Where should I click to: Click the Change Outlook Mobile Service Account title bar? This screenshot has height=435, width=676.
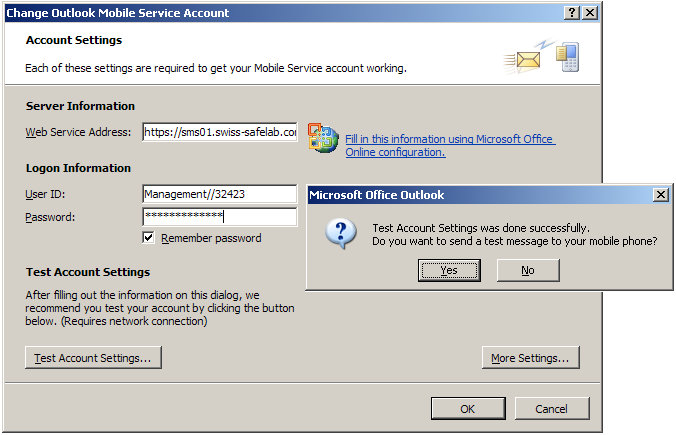tap(250, 13)
